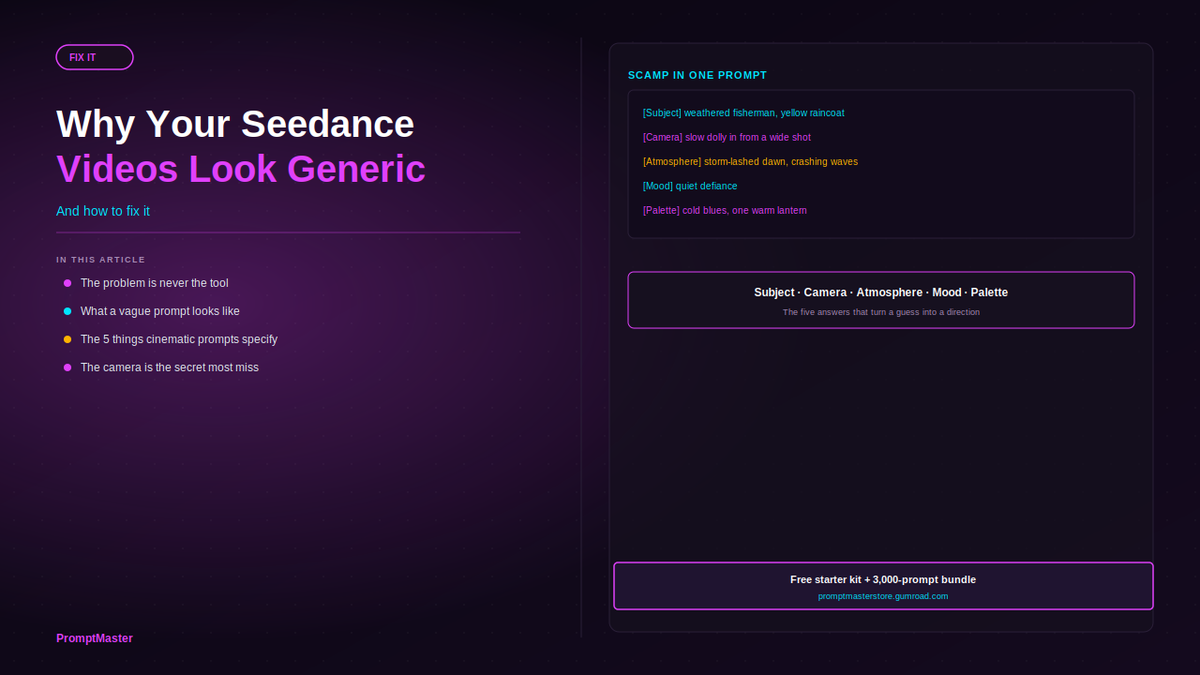Click the PromptMaster brand name
Screen dimensions: 1200x675
click(x=94, y=638)
